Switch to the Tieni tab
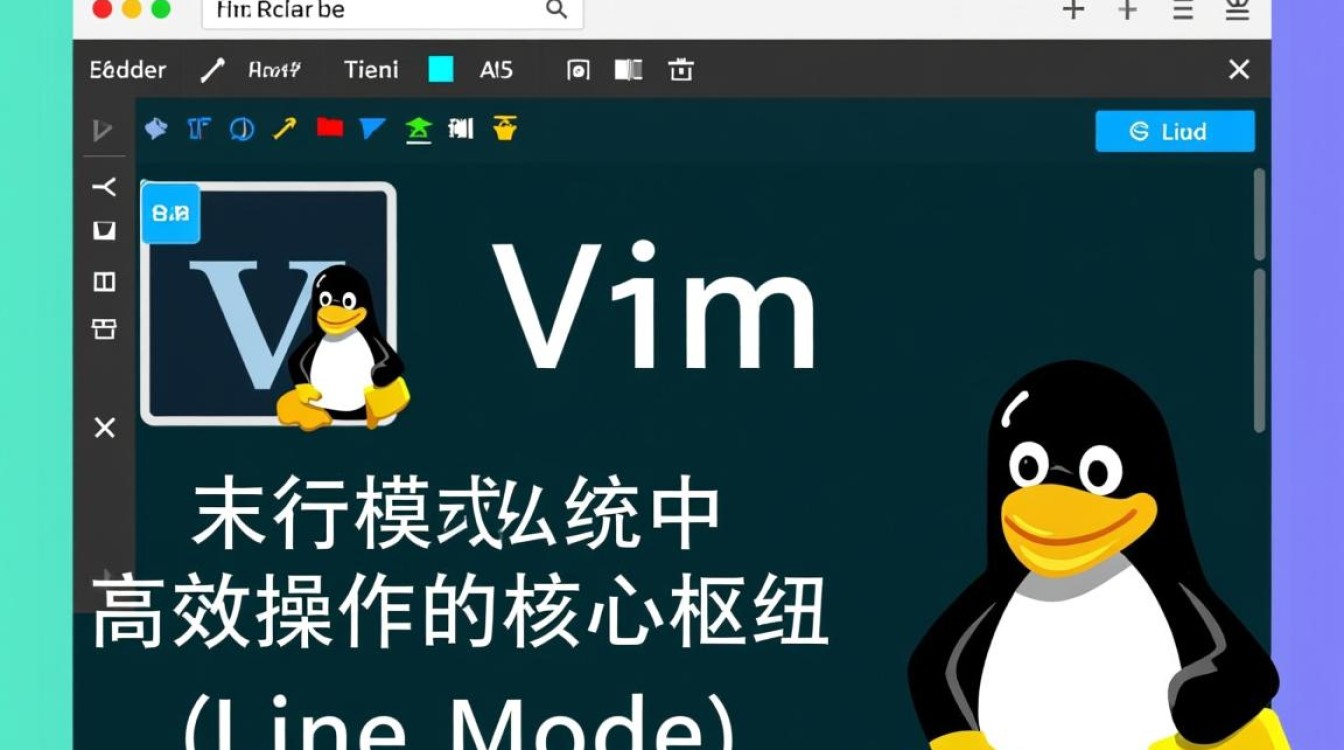The width and height of the screenshot is (1344, 750). point(371,70)
